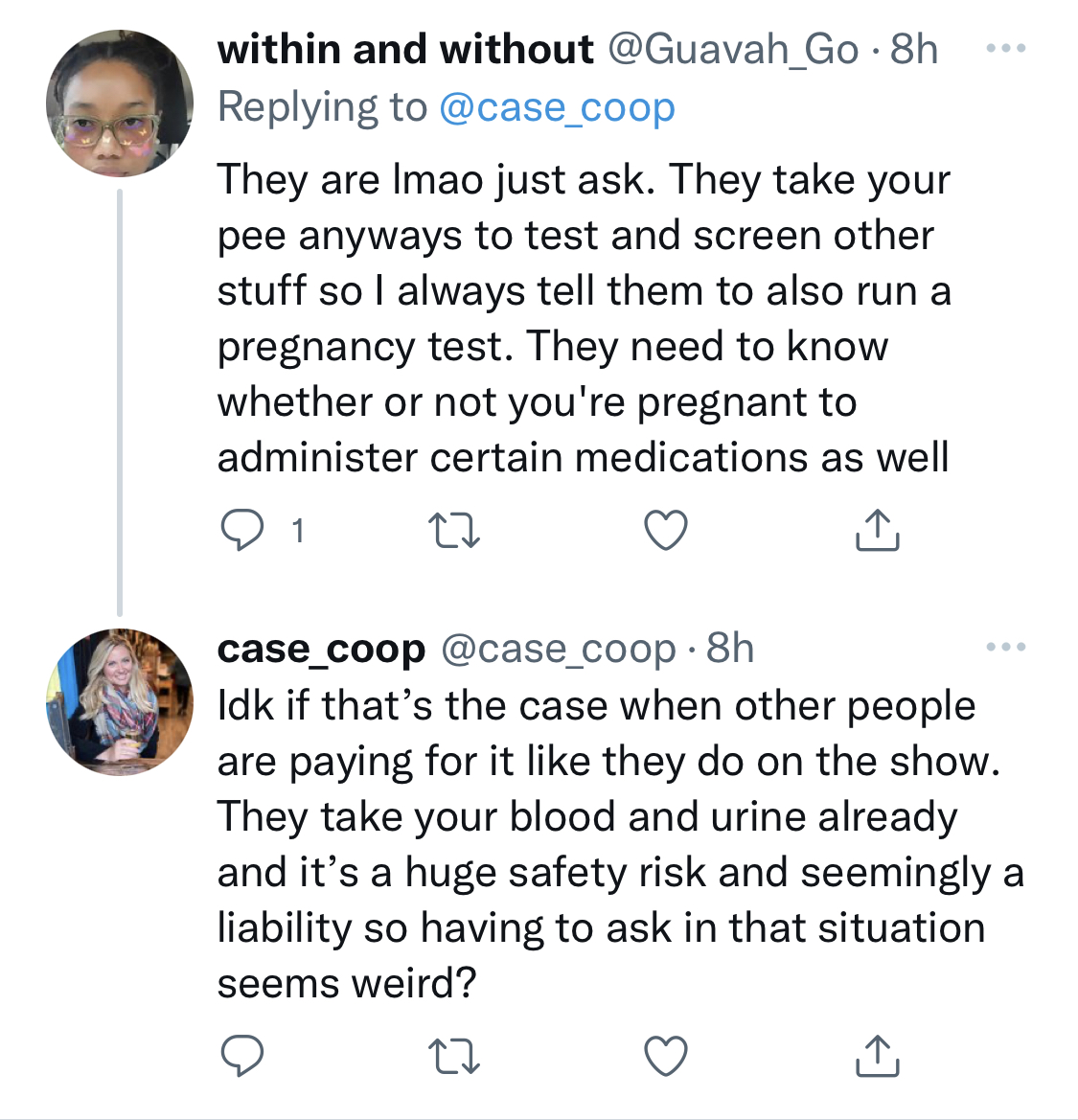Open the 8h timestamp on first tweet

coord(914,49)
